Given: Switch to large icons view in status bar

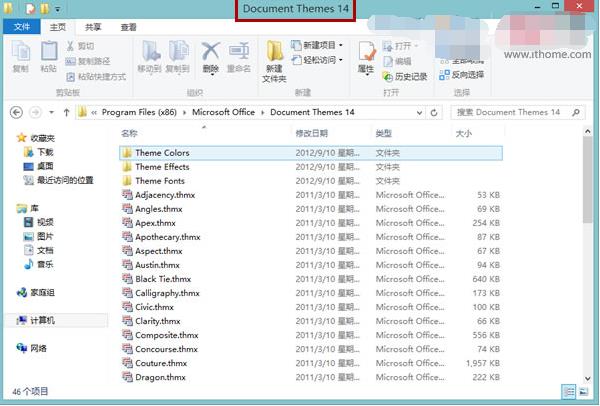Looking at the screenshot, I should [584, 391].
